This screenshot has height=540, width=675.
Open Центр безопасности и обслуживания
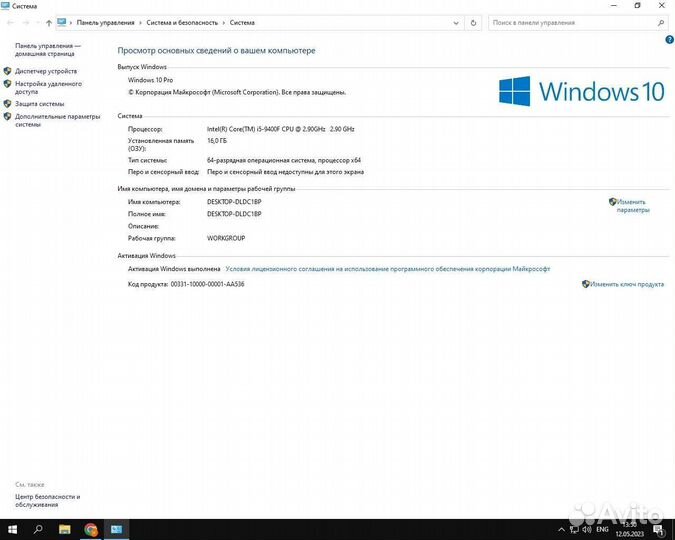47,500
